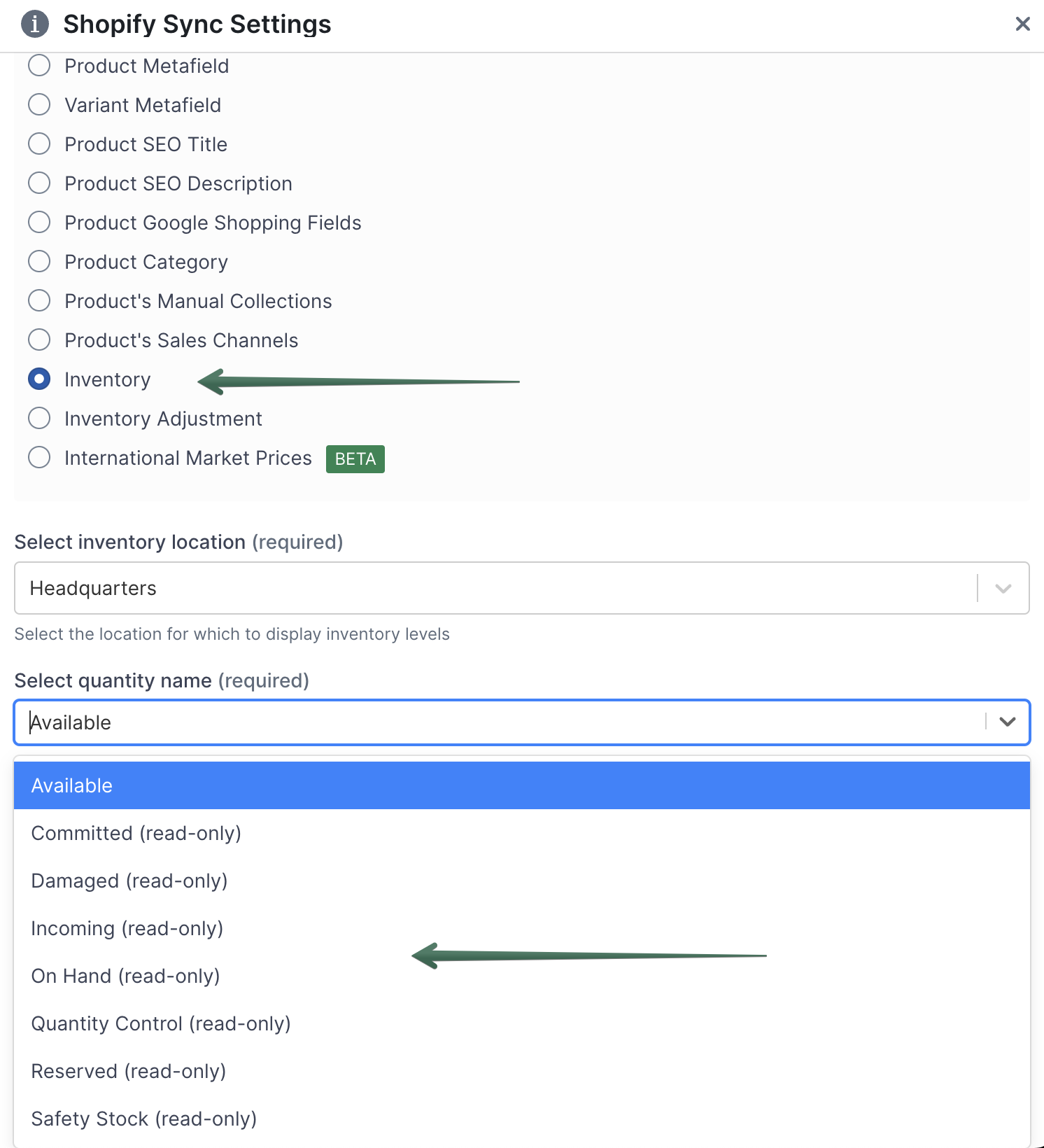Image resolution: width=1044 pixels, height=1148 pixels.
Task: Choose the Product Category option
Action: (39, 261)
